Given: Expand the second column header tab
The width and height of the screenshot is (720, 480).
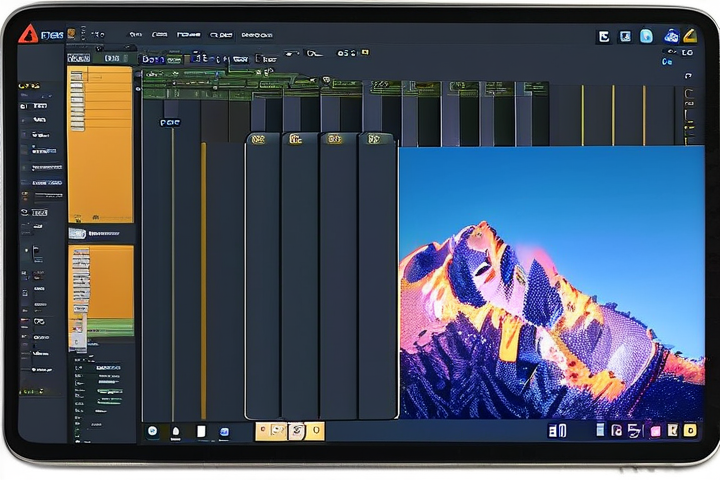Looking at the screenshot, I should tap(296, 140).
